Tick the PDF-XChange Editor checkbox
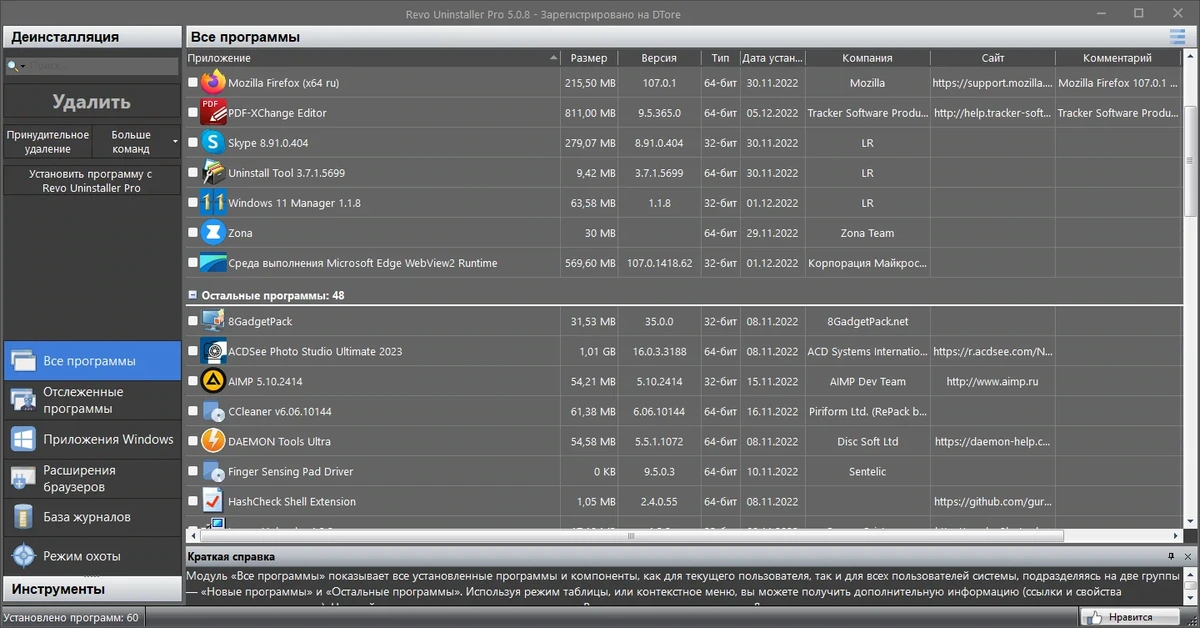This screenshot has width=1200, height=628. (x=193, y=113)
